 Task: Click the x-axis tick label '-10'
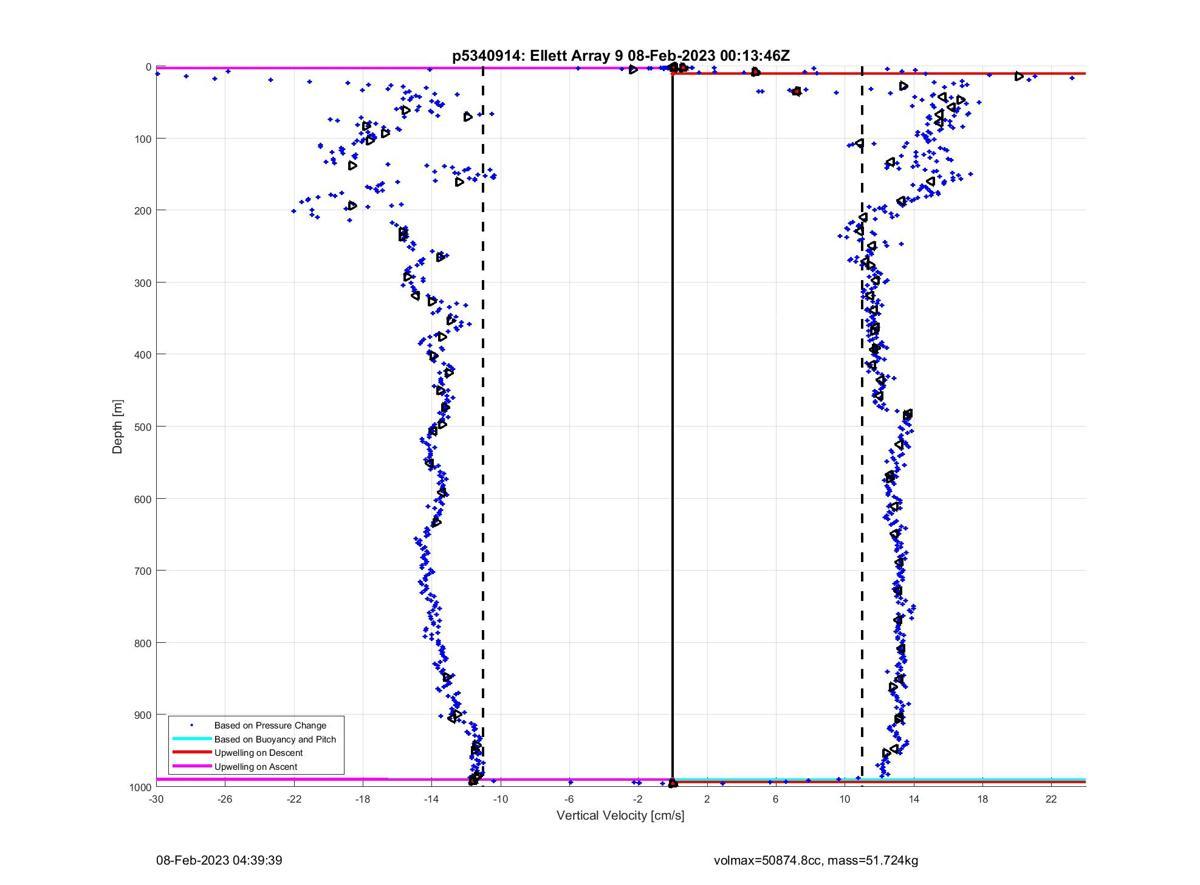coord(500,799)
